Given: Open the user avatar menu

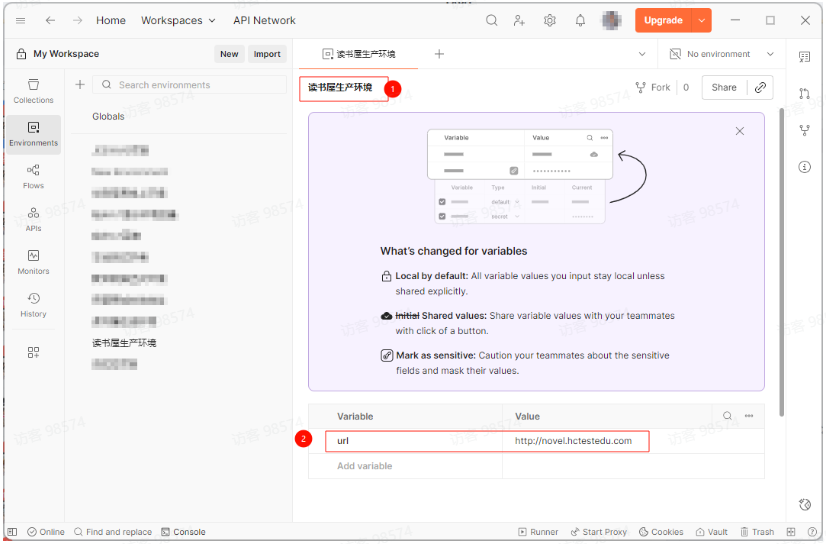Looking at the screenshot, I should click(x=612, y=21).
